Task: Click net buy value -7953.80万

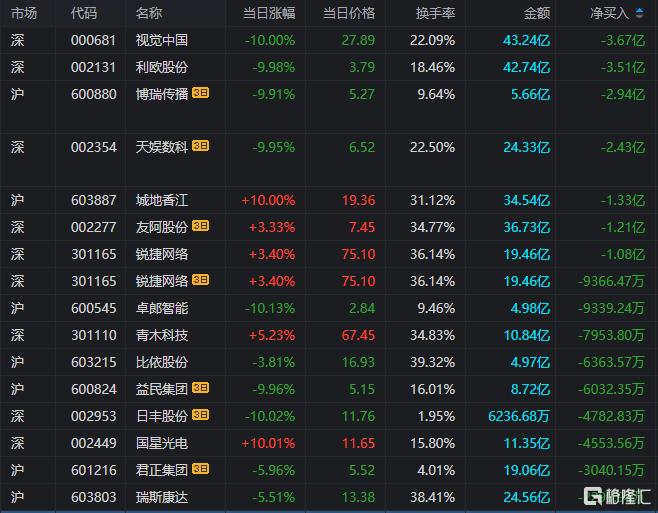Action: pyautogui.click(x=611, y=335)
